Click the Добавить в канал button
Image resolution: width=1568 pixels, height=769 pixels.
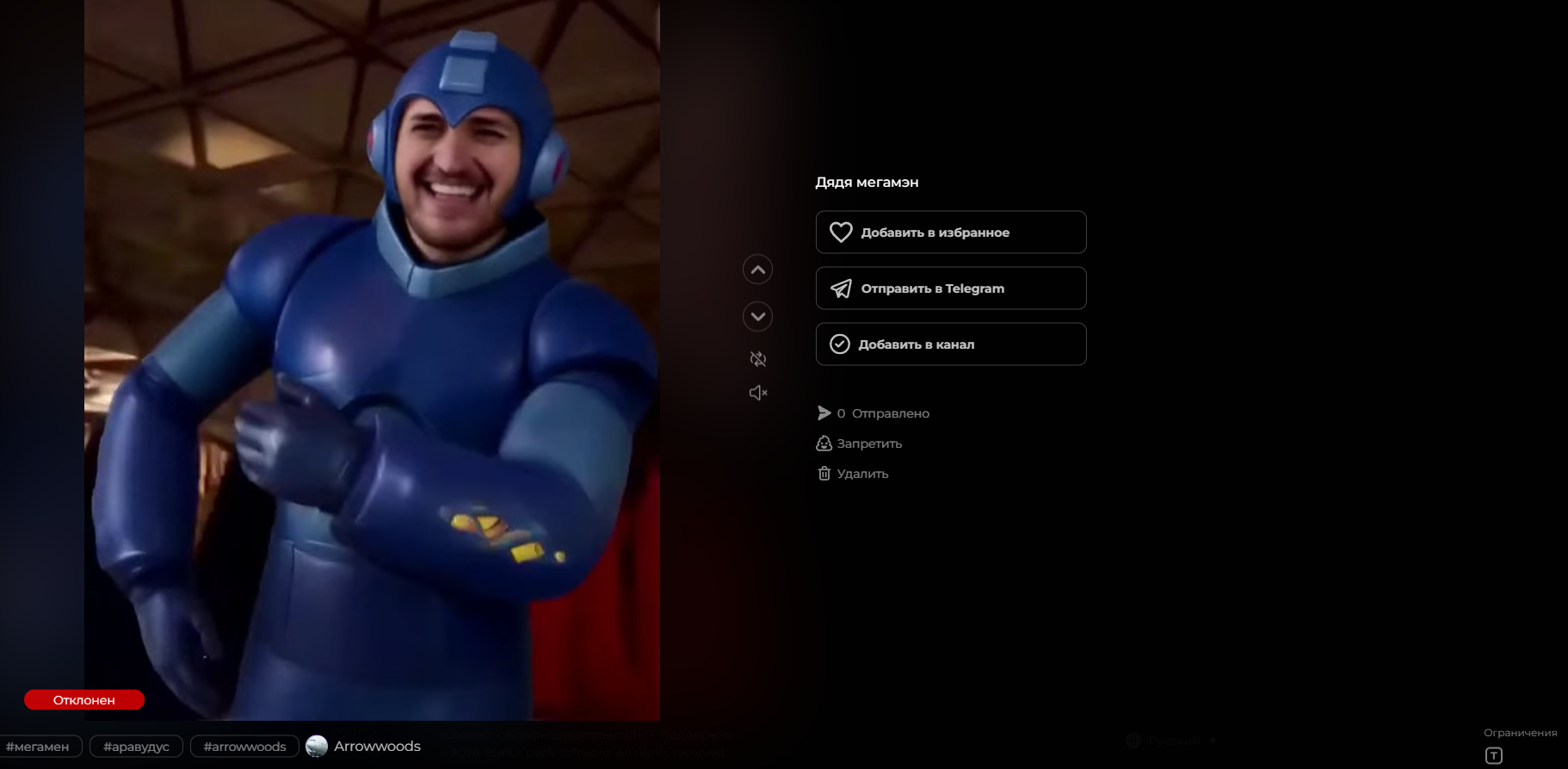951,344
